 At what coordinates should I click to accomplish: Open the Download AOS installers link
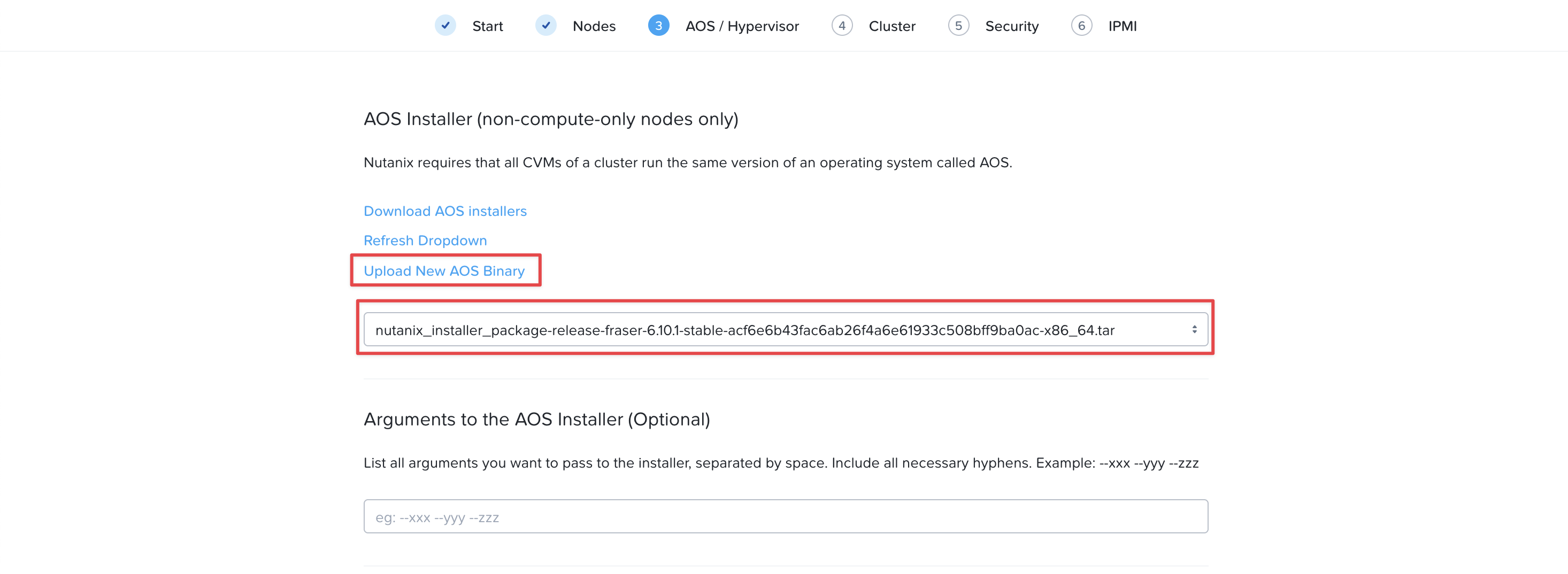445,211
